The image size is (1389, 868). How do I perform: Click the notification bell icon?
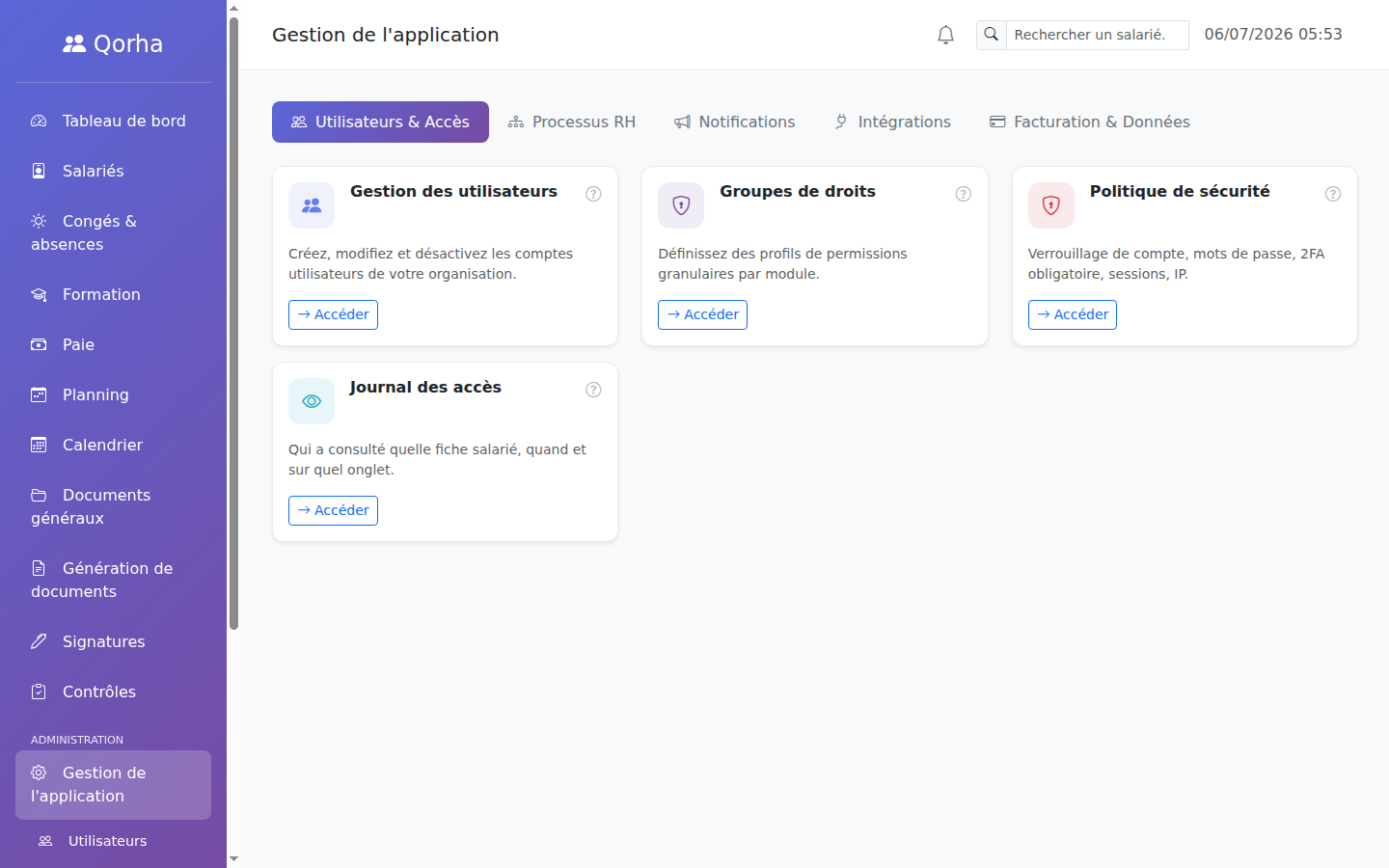[945, 35]
